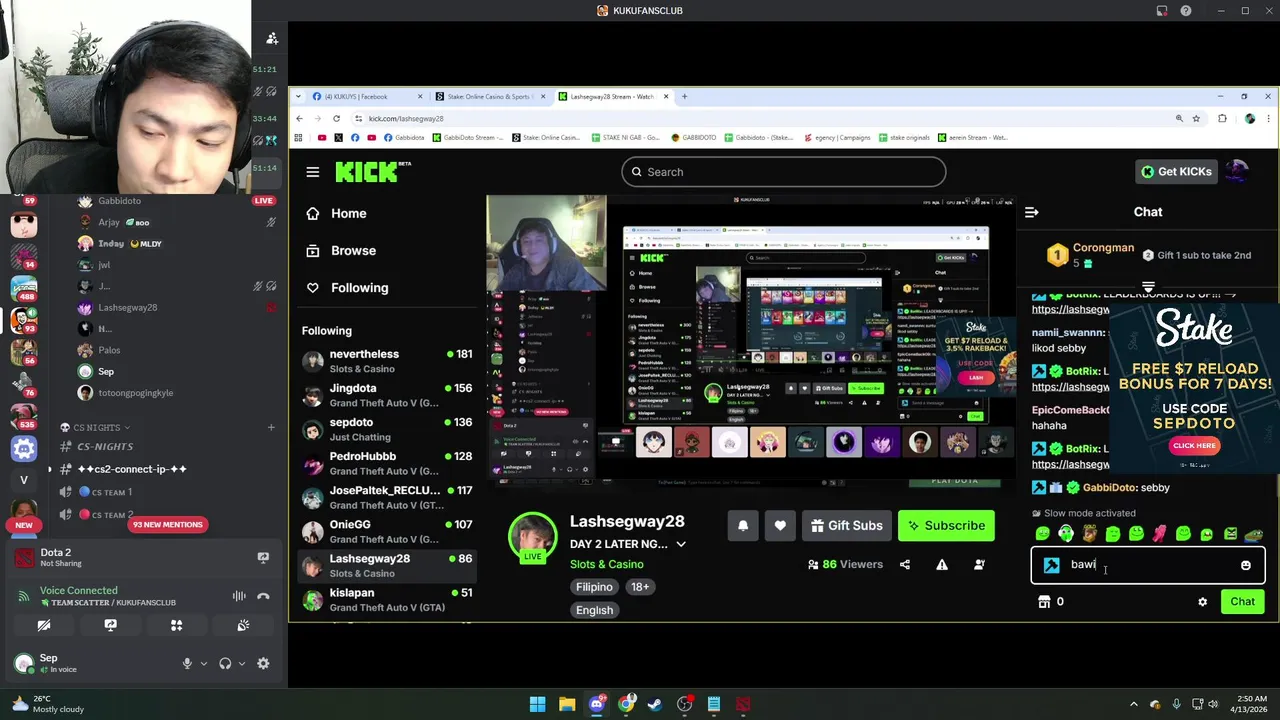Enable stream notifications with bell icon
1280x720 pixels.
coord(743,526)
